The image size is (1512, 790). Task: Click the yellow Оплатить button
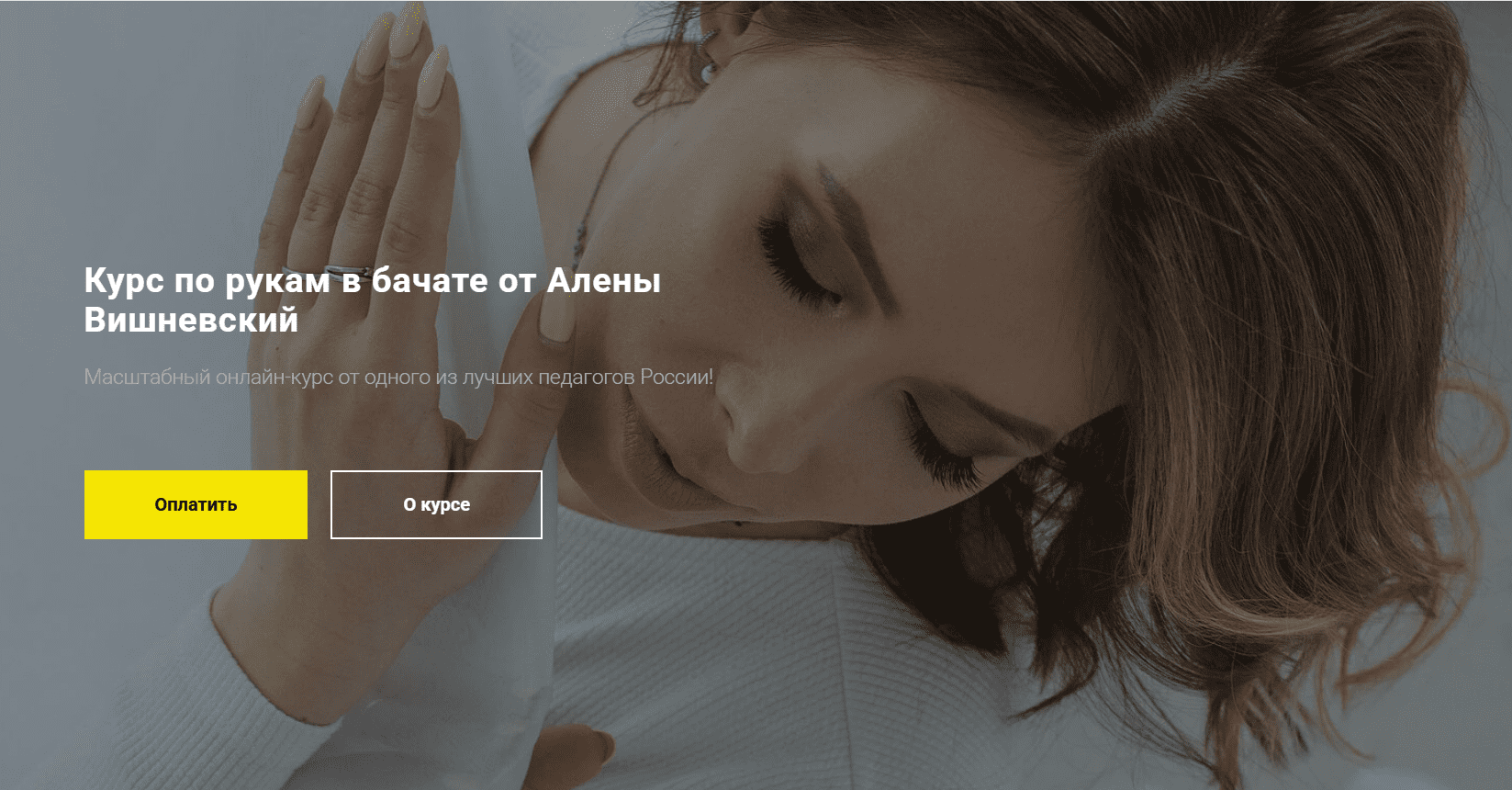[x=196, y=504]
